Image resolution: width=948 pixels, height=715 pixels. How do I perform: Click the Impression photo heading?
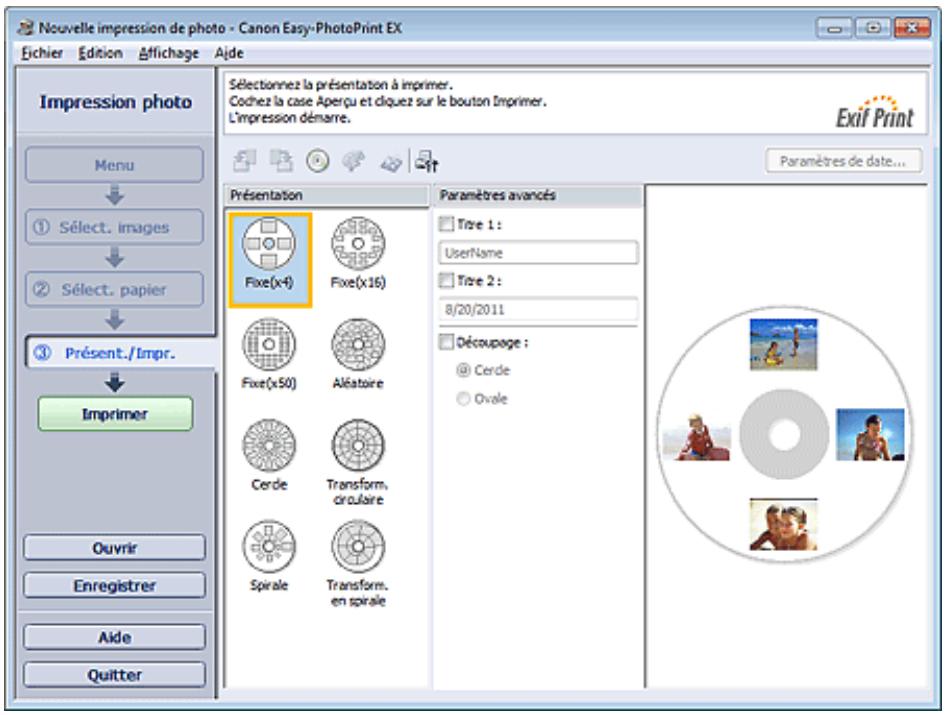pos(116,102)
